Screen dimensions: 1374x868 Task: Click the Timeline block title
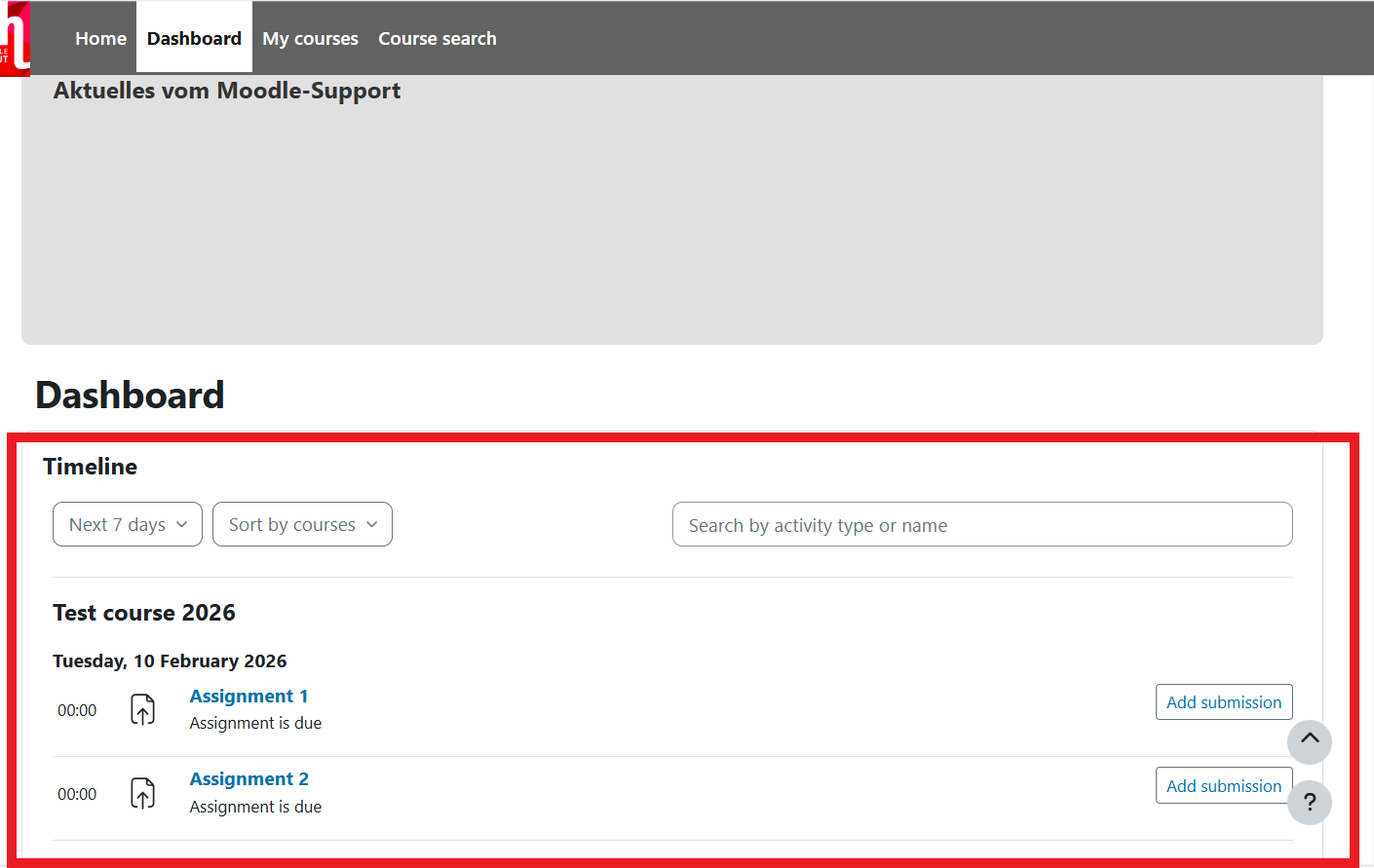(x=90, y=467)
